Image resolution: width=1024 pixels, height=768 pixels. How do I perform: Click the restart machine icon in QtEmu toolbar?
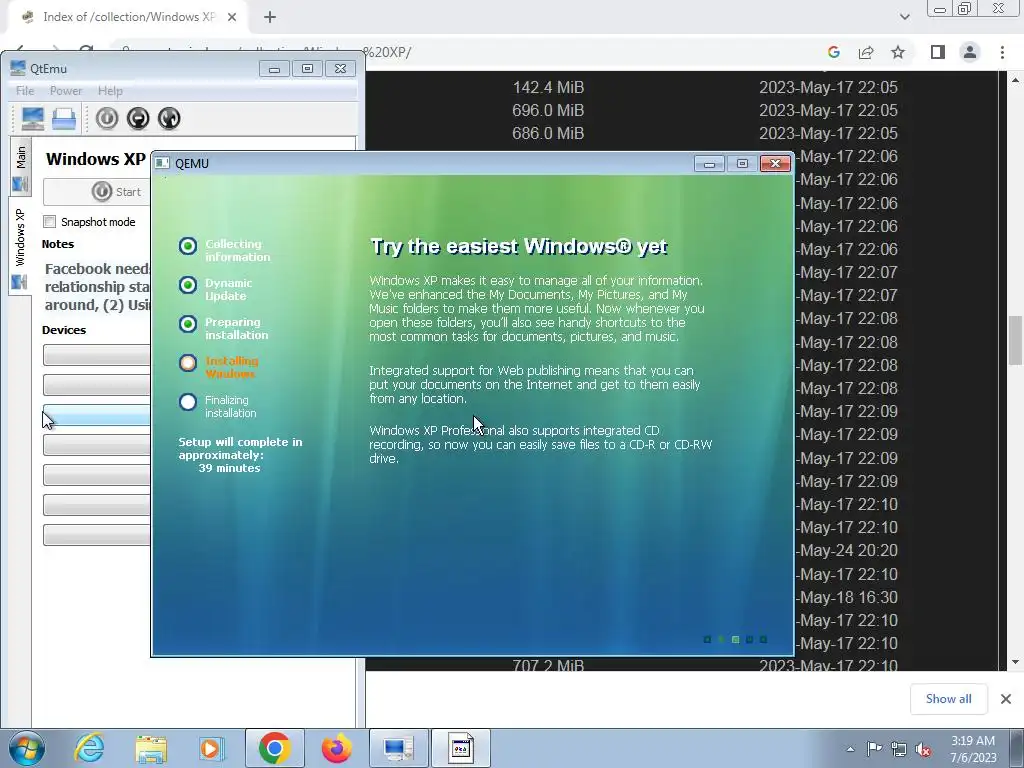[x=169, y=118]
